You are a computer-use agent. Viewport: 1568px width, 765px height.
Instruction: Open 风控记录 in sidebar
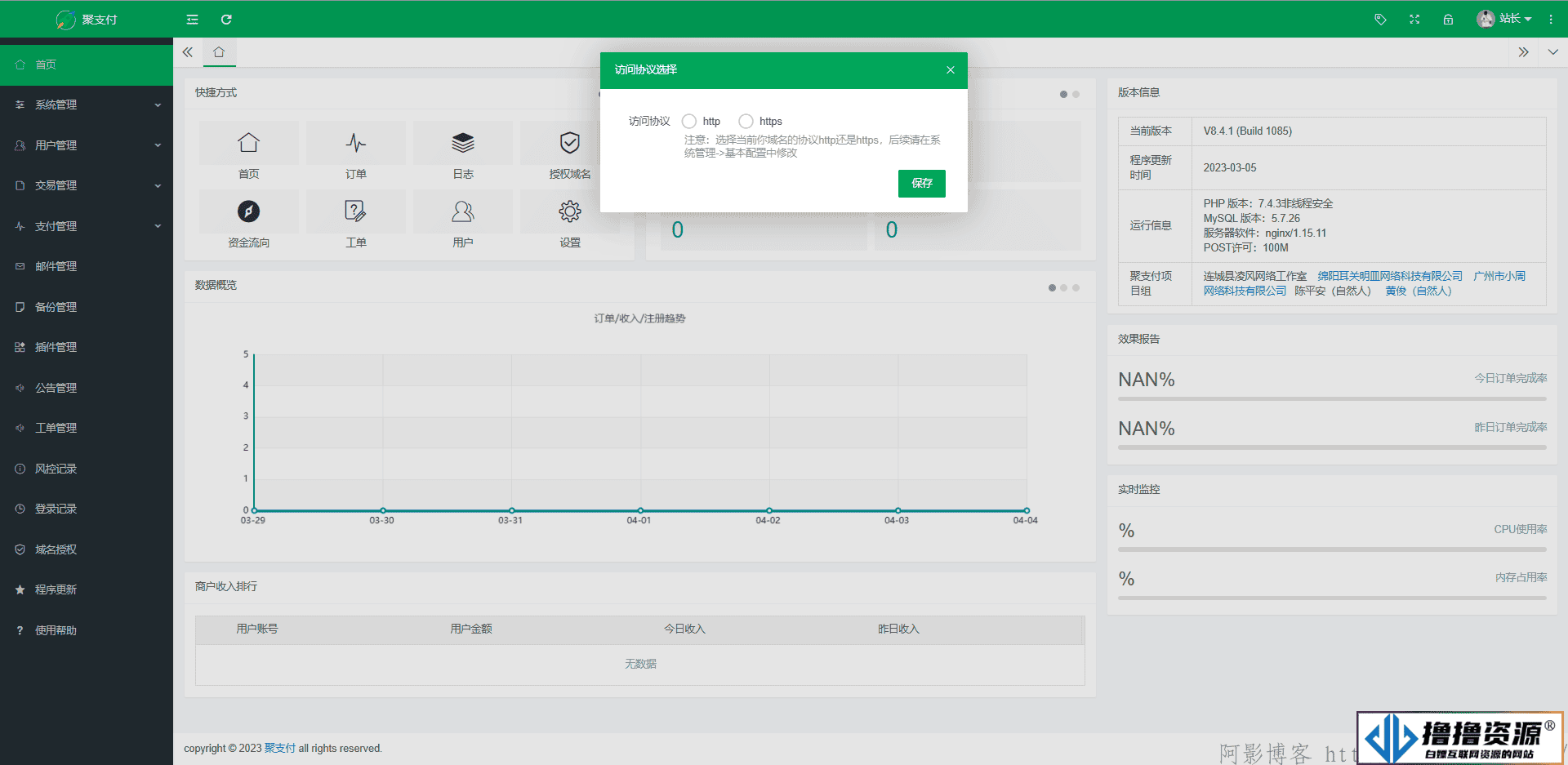point(87,469)
